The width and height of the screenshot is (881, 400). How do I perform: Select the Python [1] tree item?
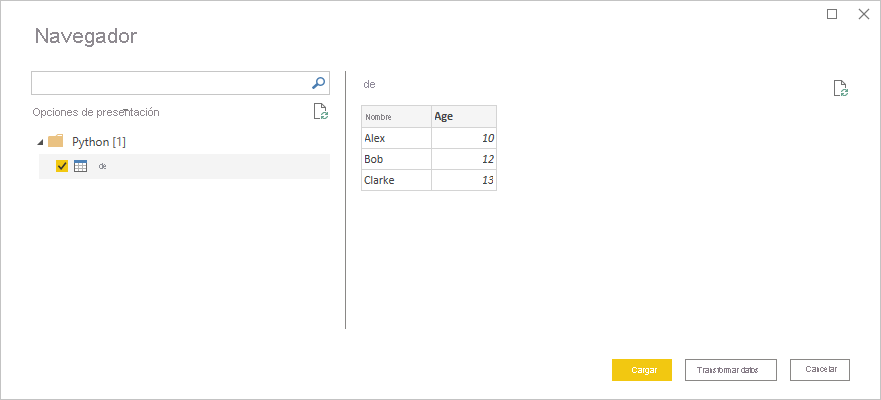pyautogui.click(x=98, y=142)
